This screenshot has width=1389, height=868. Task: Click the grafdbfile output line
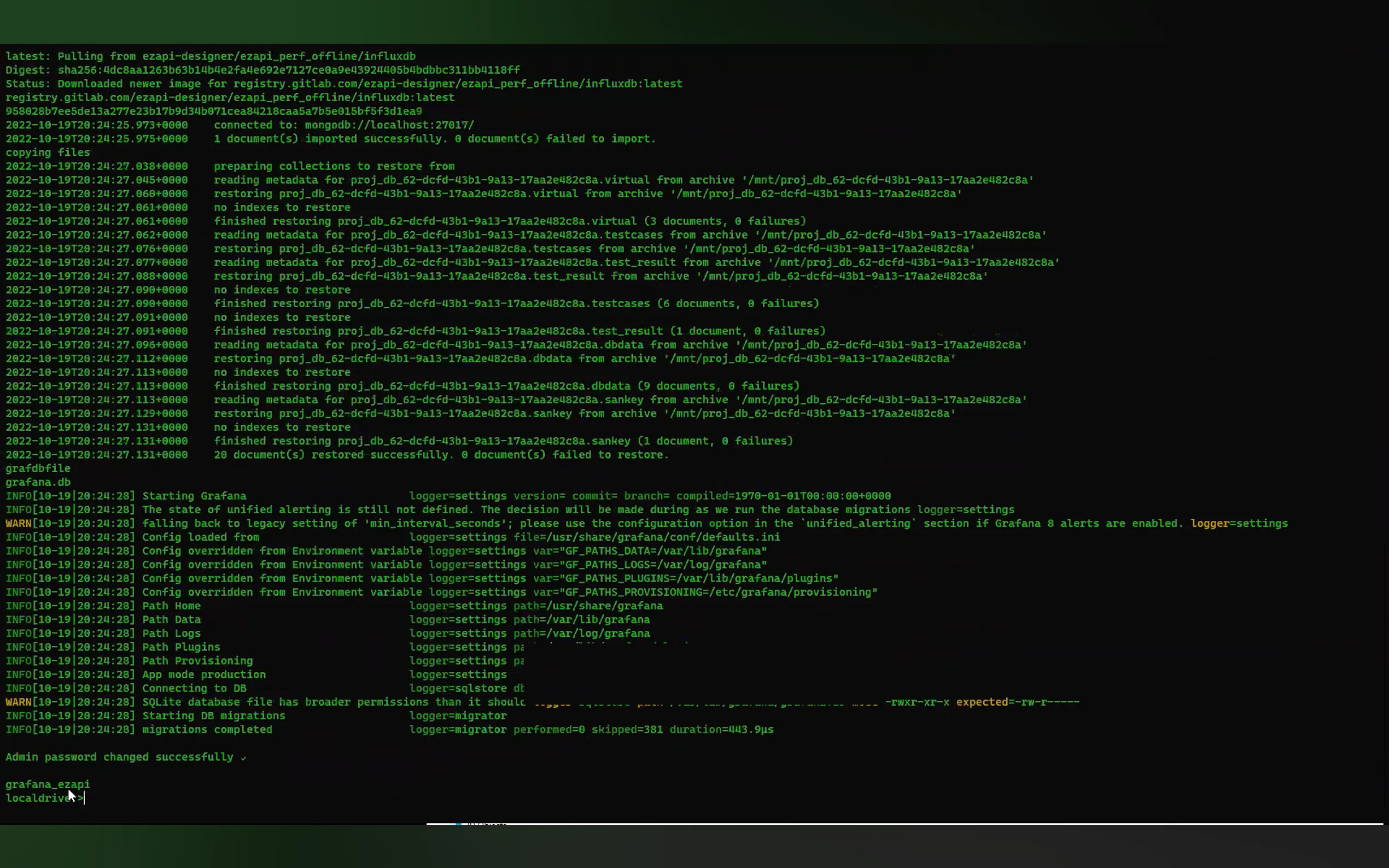38,468
